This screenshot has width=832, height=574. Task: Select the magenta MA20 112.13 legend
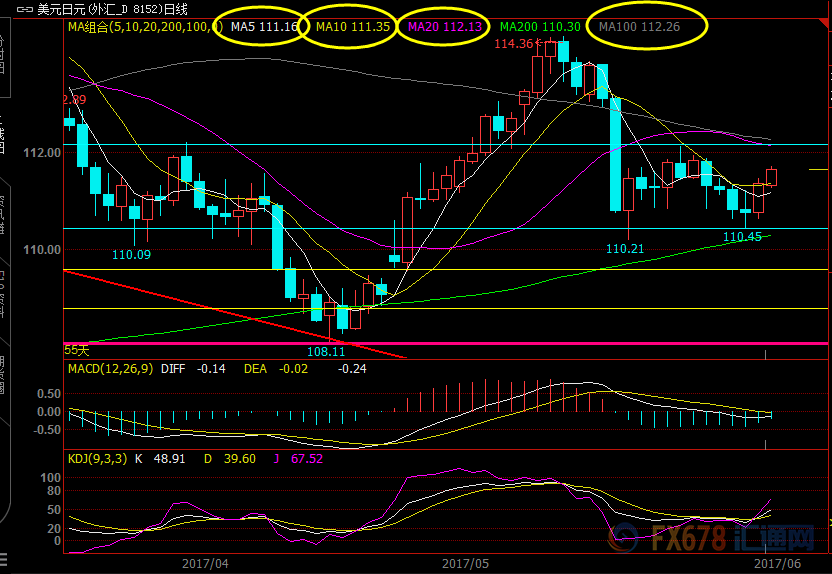(444, 27)
